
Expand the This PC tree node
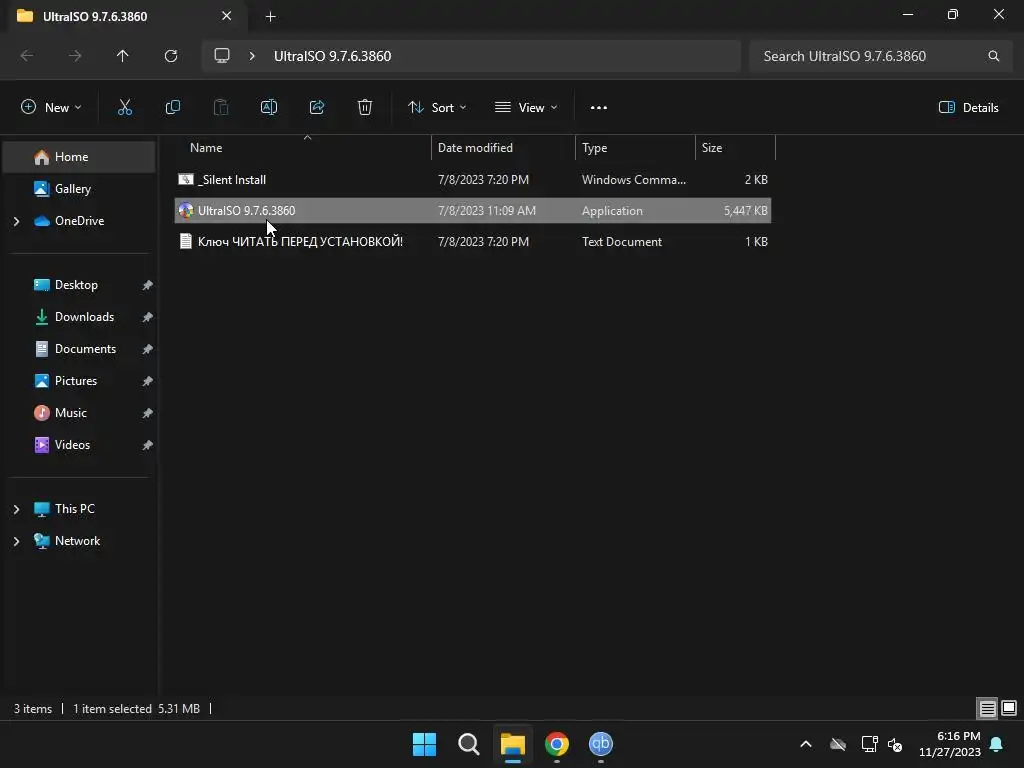pos(16,509)
